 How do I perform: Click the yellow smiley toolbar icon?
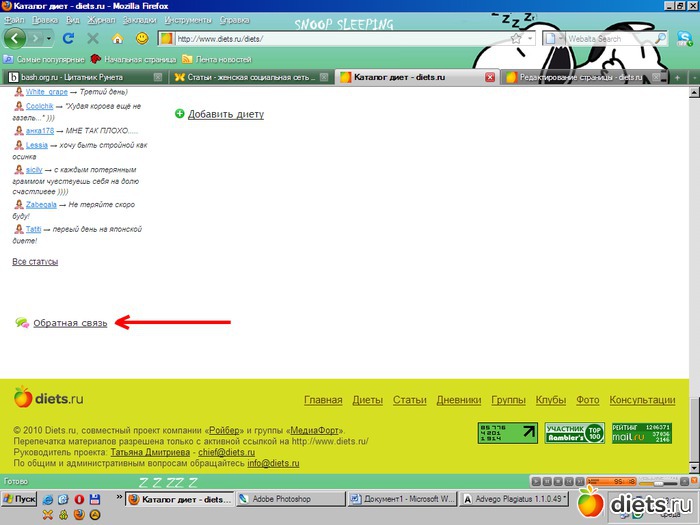coord(142,39)
